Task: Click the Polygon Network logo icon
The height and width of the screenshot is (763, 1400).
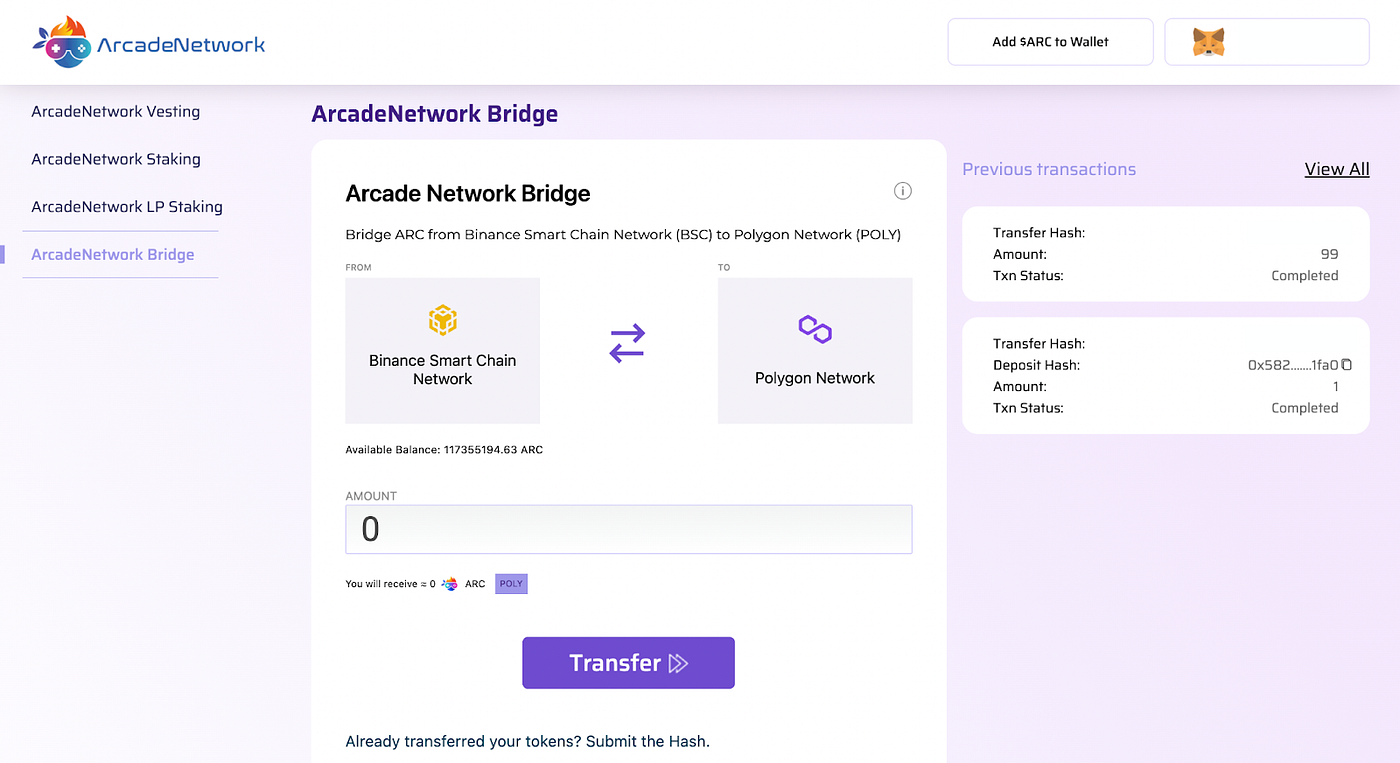Action: pyautogui.click(x=815, y=329)
